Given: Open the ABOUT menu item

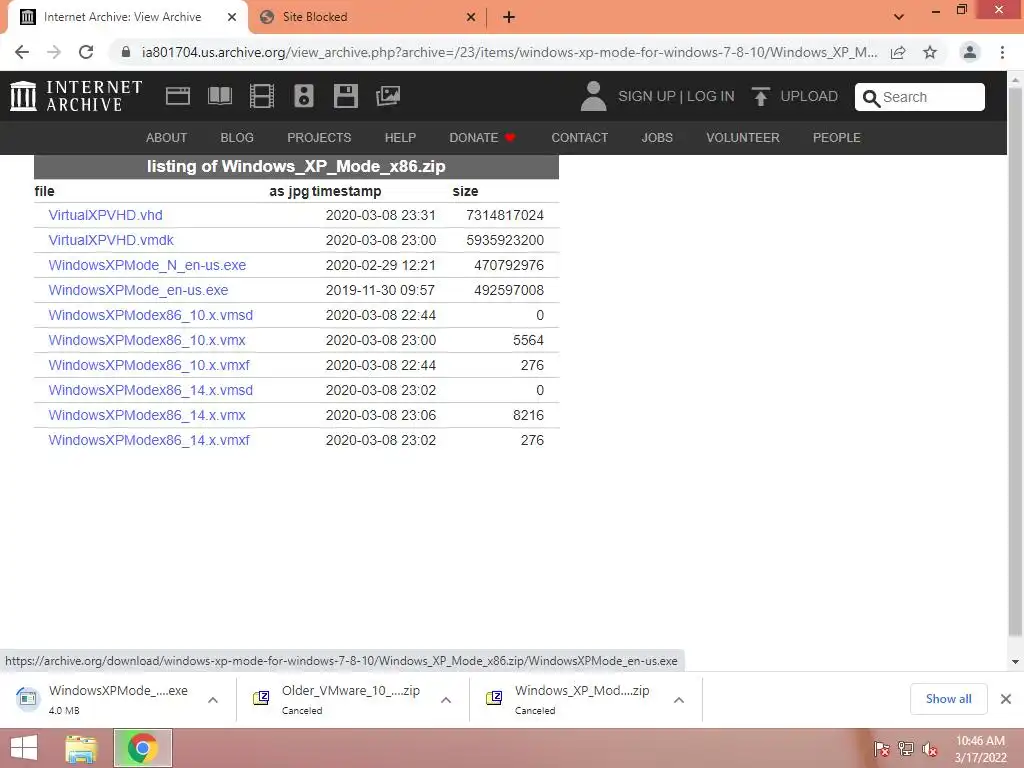Looking at the screenshot, I should (167, 138).
